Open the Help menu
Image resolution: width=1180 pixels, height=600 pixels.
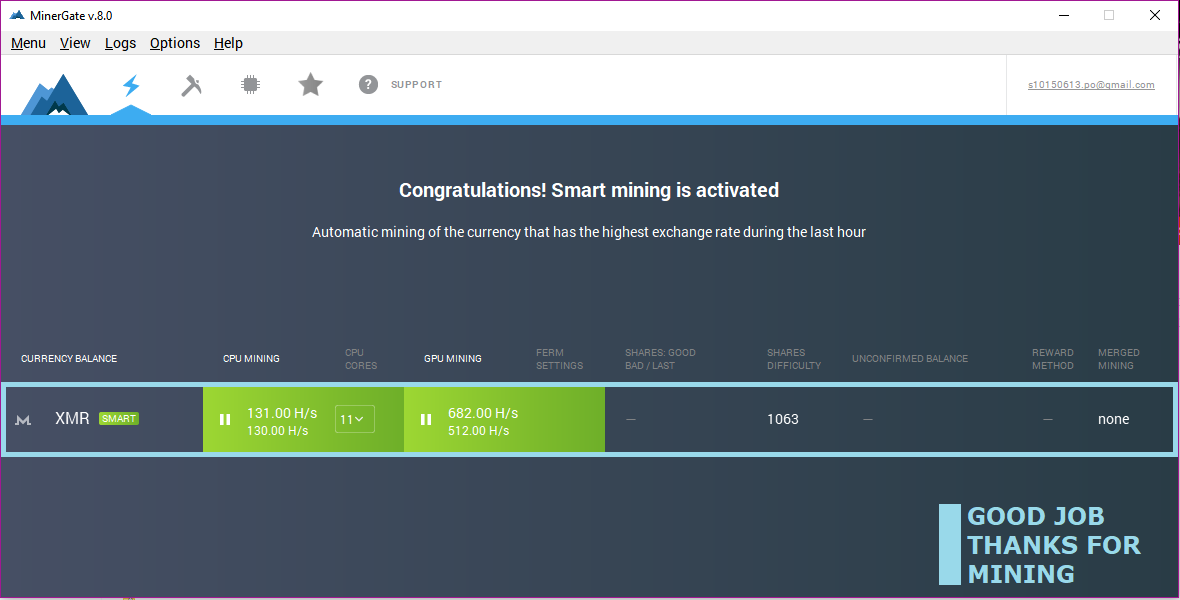coord(228,43)
